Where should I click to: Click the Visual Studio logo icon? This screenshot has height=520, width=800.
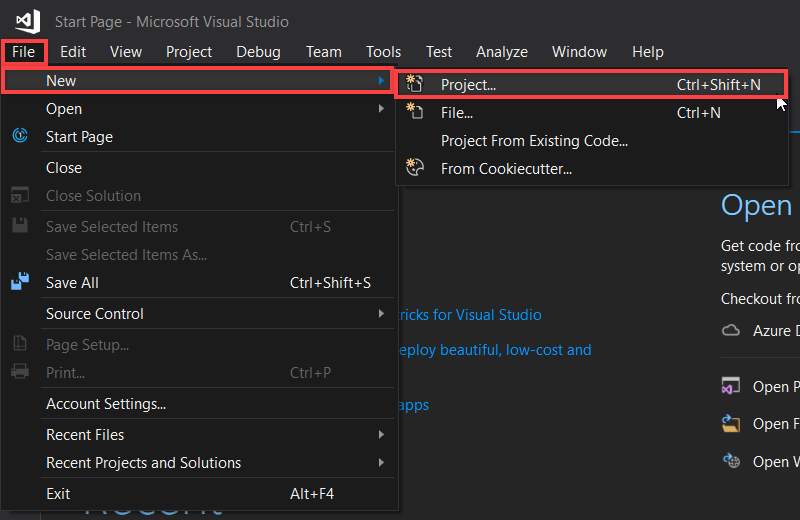(27, 20)
